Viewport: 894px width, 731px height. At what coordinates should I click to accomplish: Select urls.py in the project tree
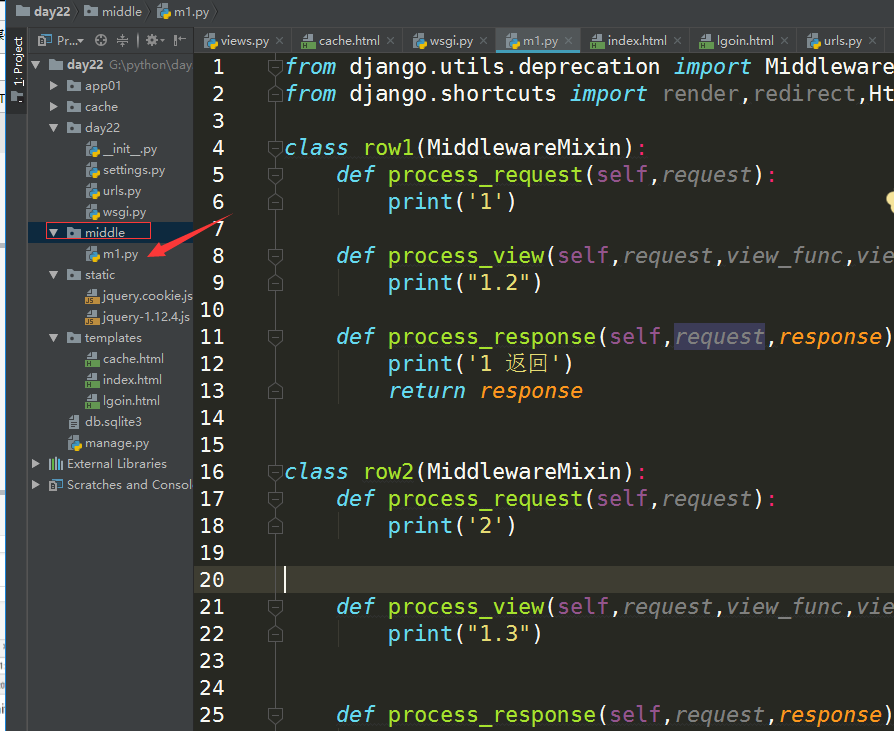[x=113, y=192]
